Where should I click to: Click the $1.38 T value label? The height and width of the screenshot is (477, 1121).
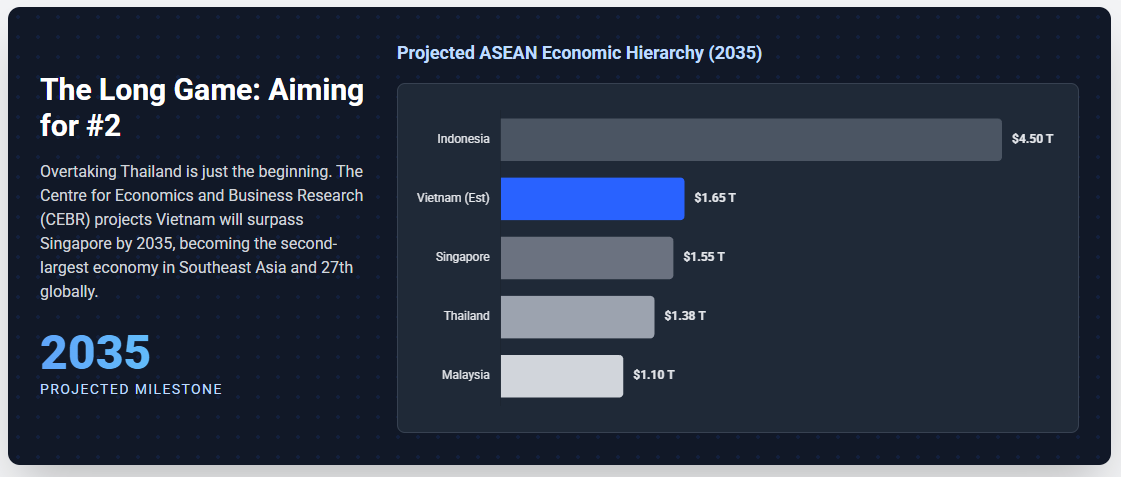[x=685, y=316]
